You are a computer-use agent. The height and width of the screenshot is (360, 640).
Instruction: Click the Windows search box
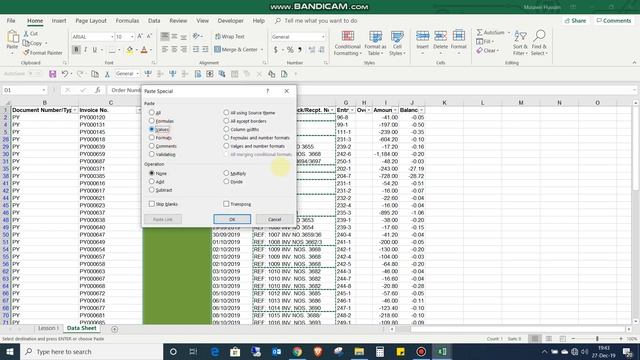(x=91, y=351)
